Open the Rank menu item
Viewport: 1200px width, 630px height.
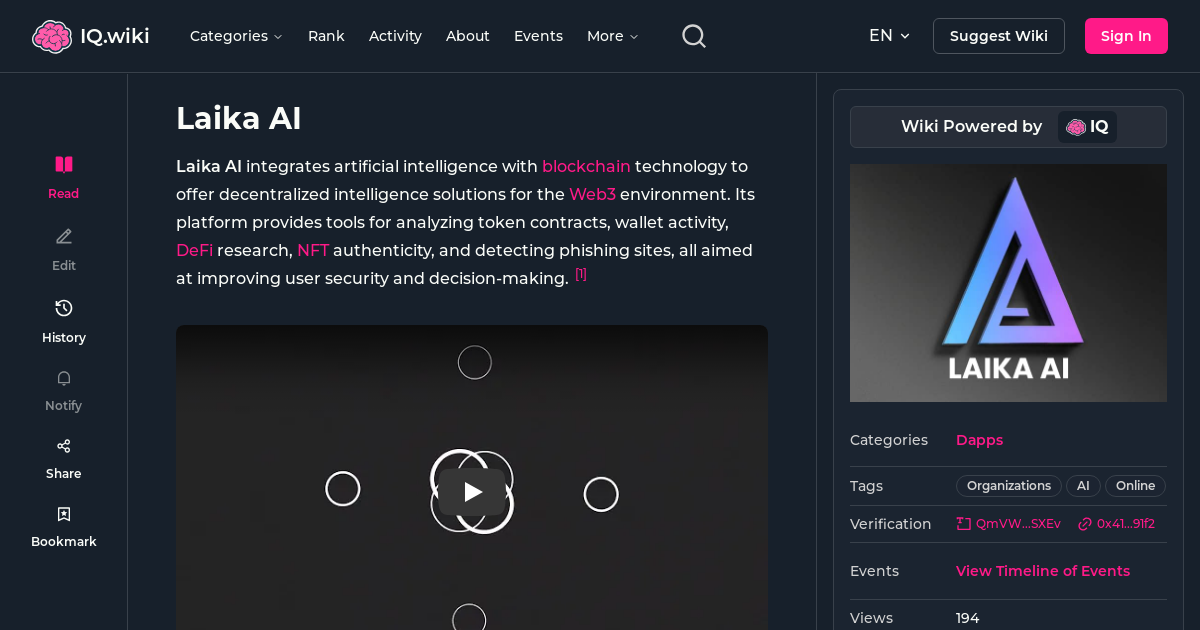click(326, 35)
